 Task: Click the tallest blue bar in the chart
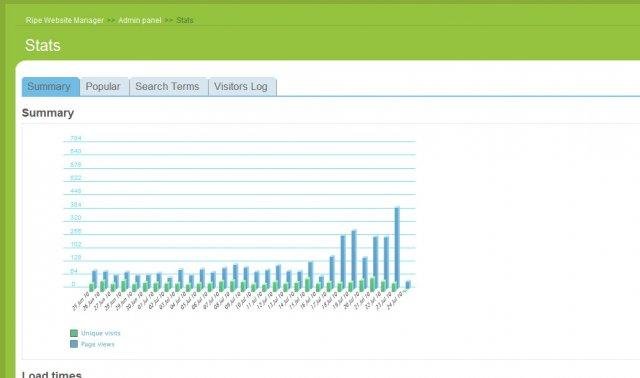397,247
